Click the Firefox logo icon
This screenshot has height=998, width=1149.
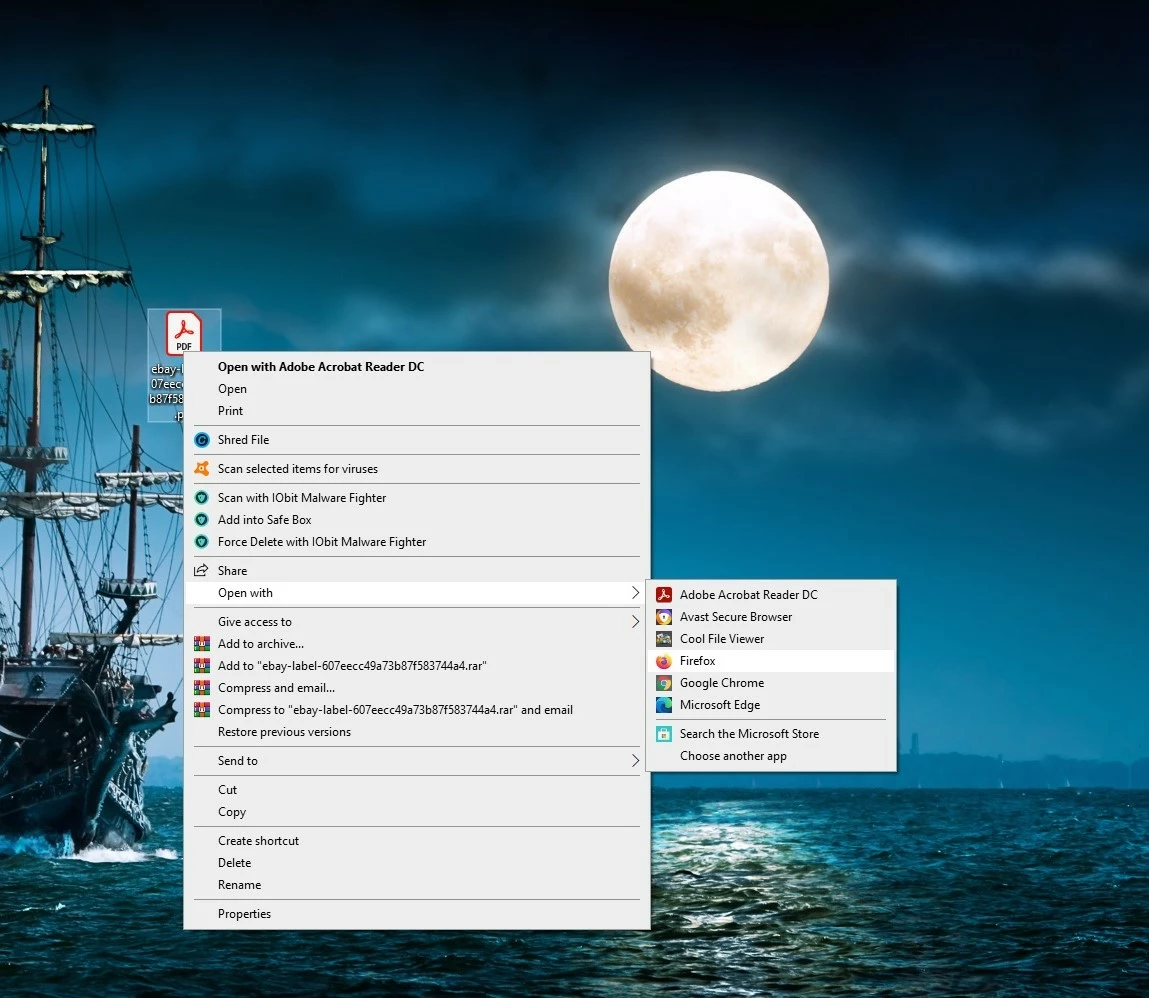(x=664, y=661)
